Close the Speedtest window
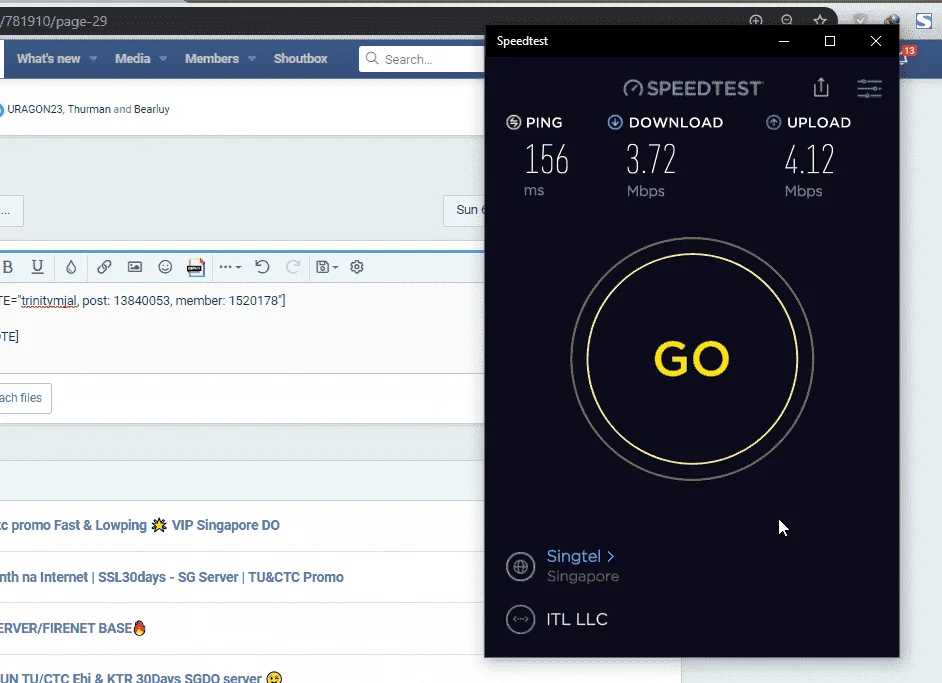Viewport: 942px width, 683px height. click(x=876, y=41)
